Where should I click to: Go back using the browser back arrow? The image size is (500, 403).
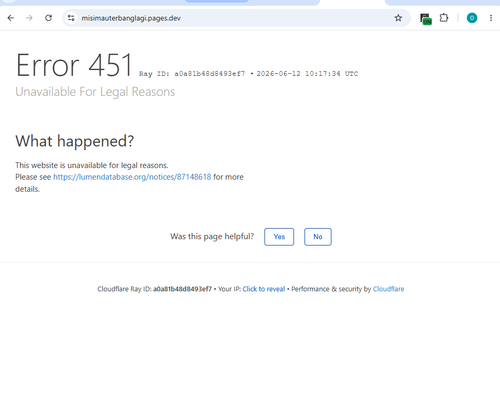pyautogui.click(x=11, y=18)
